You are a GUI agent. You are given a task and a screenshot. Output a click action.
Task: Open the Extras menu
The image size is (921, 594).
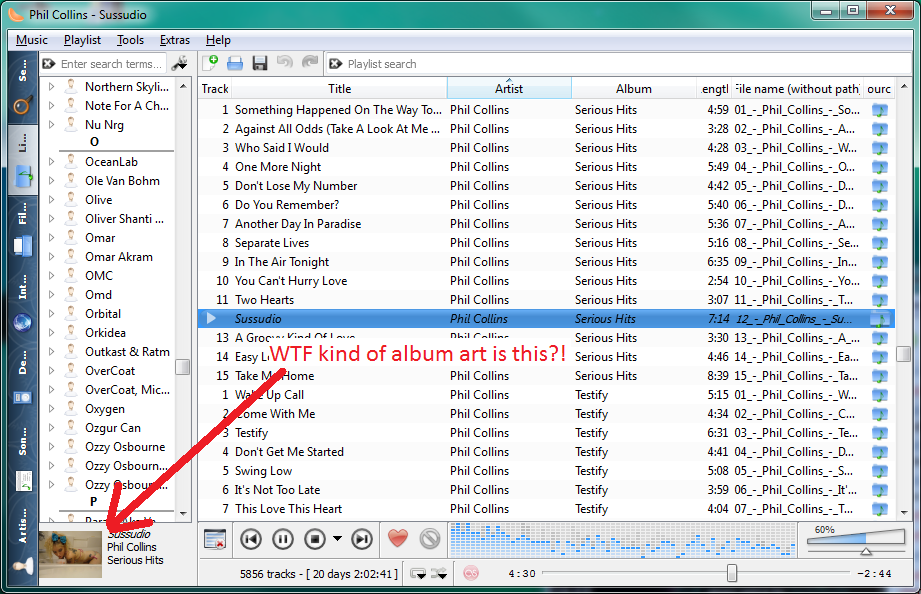click(175, 40)
